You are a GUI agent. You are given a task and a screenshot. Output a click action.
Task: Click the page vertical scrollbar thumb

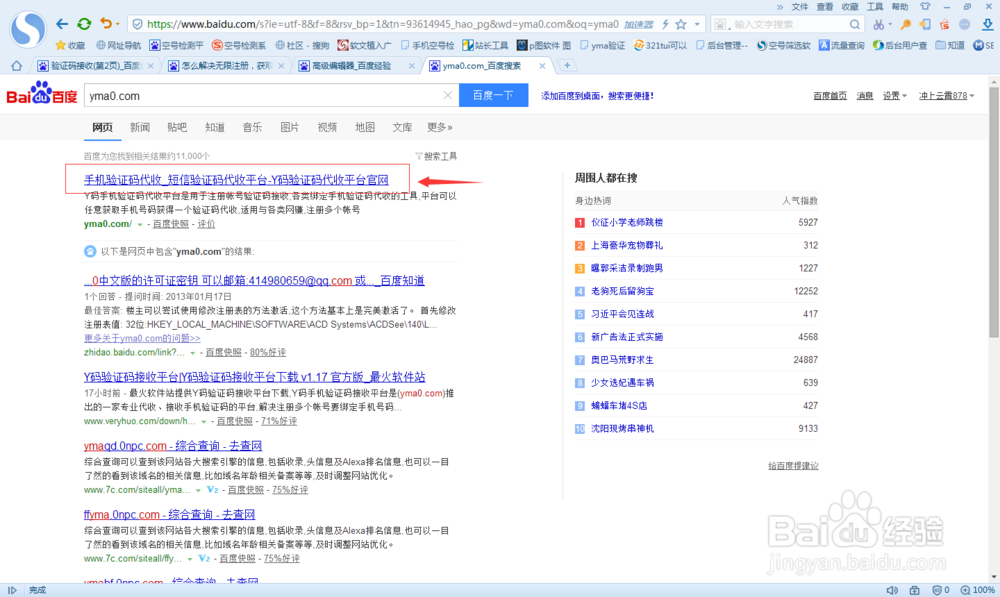[x=994, y=212]
